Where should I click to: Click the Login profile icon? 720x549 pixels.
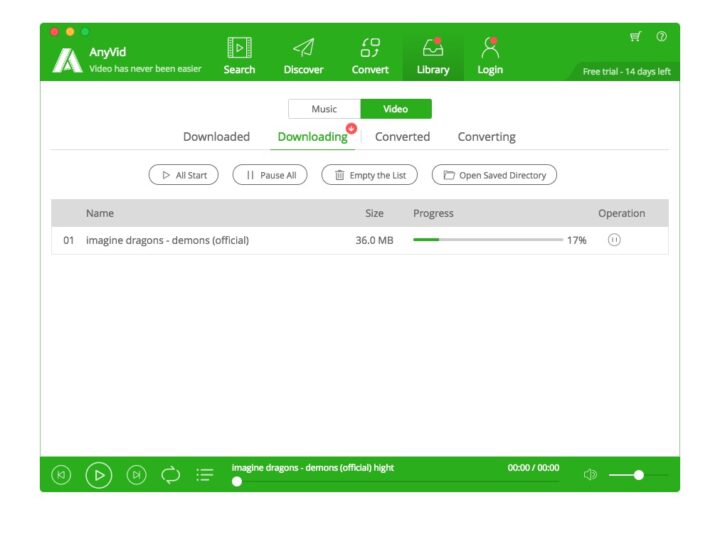click(490, 47)
